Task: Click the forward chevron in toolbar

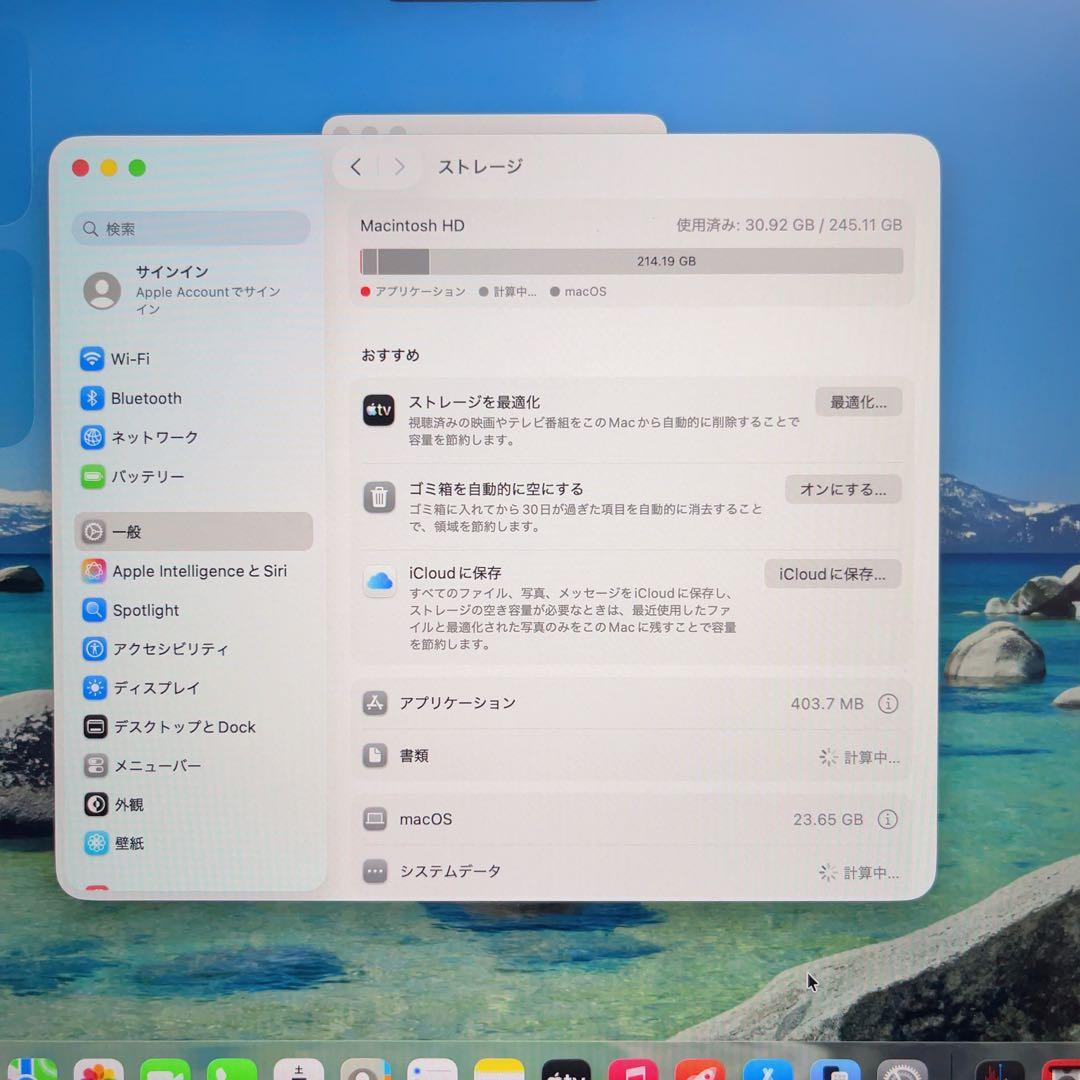Action: click(x=399, y=167)
